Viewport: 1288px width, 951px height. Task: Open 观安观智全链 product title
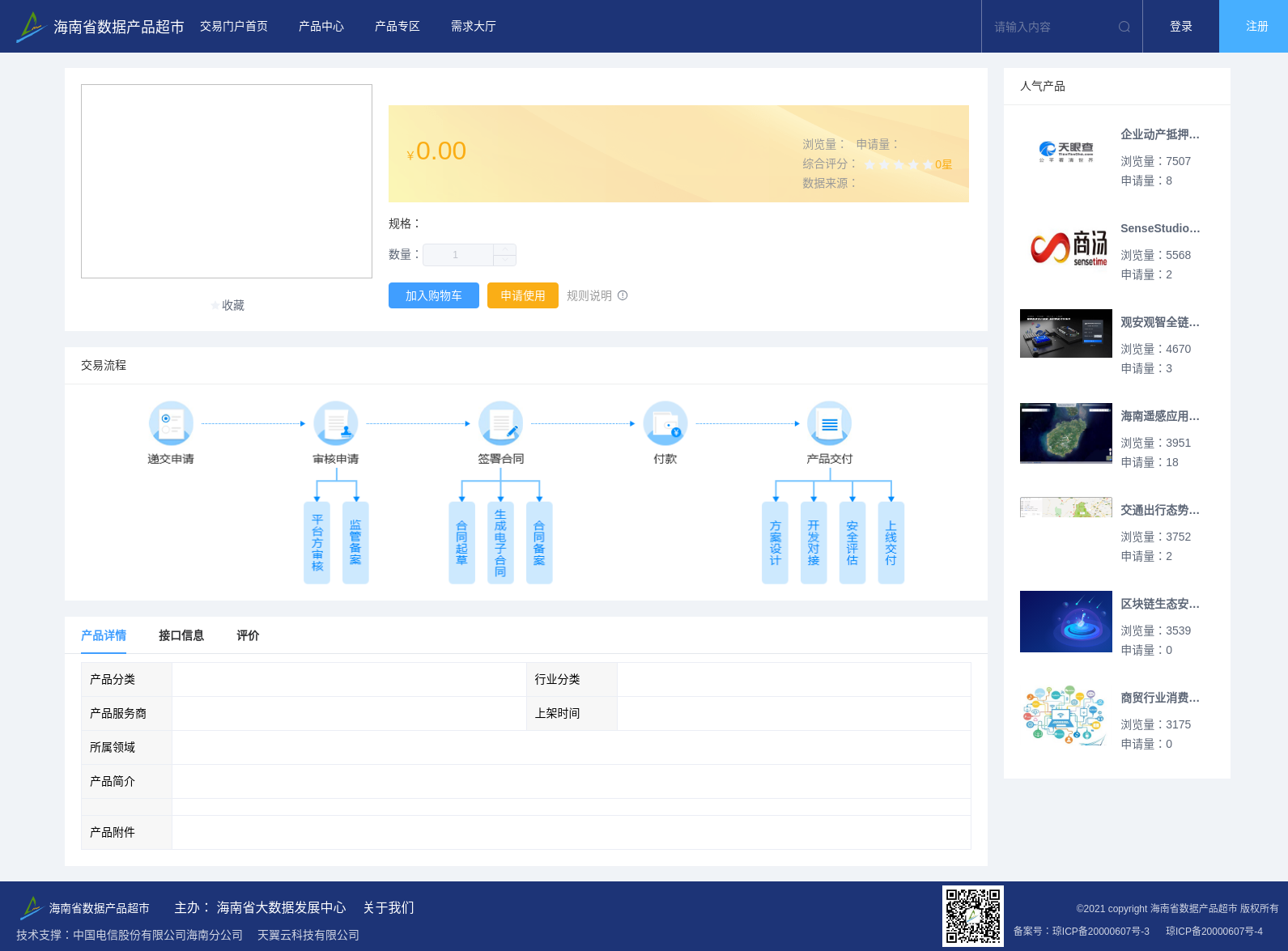pyautogui.click(x=1160, y=322)
